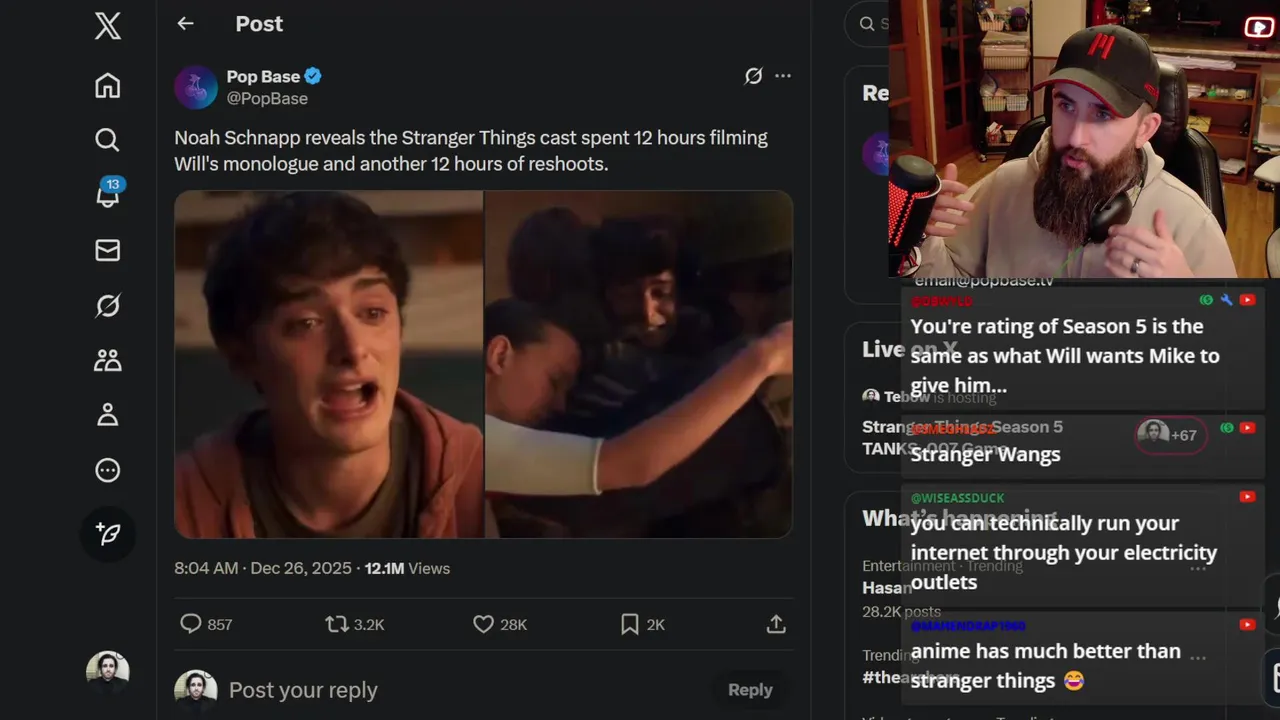Viewport: 1280px width, 720px height.
Task: Open post options three-dot menu
Action: [x=783, y=76]
